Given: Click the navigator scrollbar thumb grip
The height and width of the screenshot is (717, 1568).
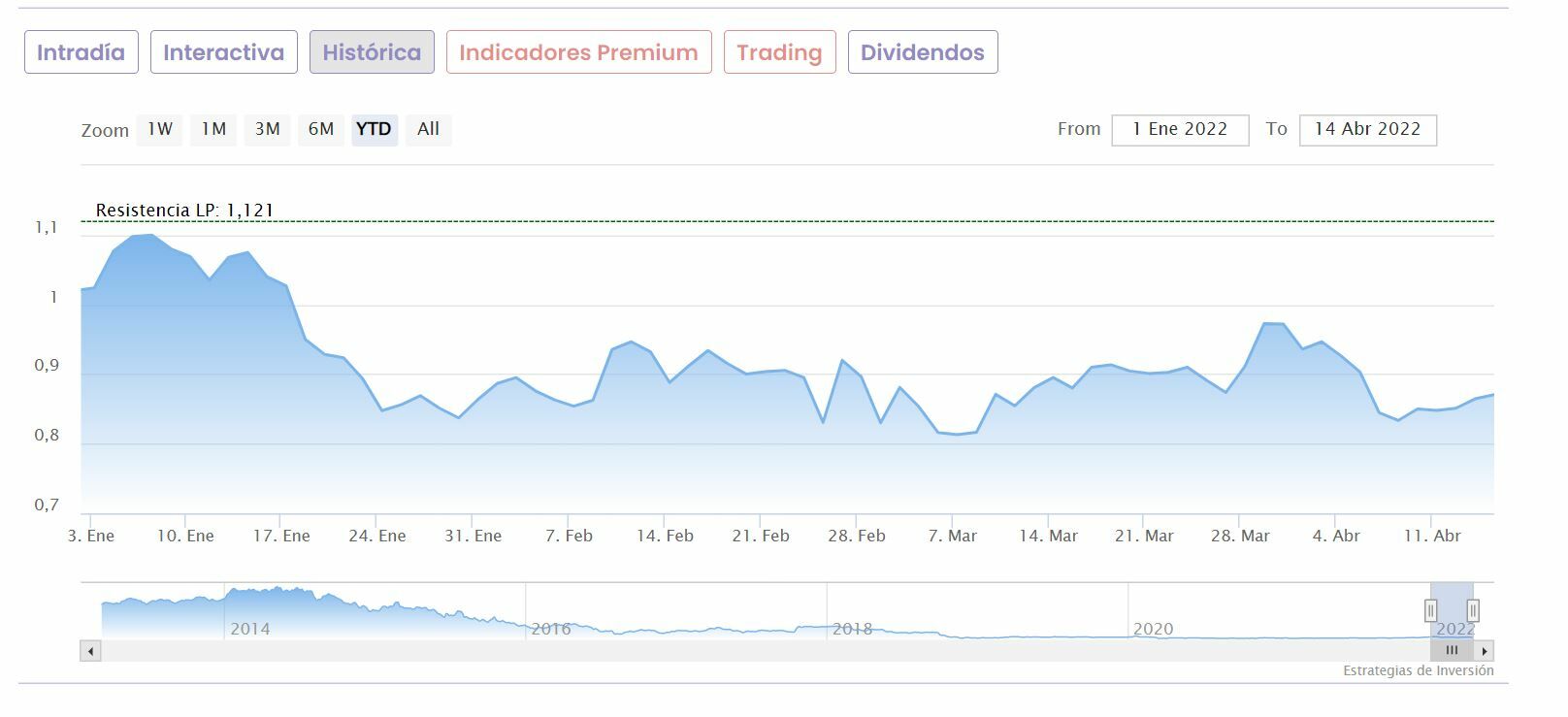Looking at the screenshot, I should click(1452, 651).
